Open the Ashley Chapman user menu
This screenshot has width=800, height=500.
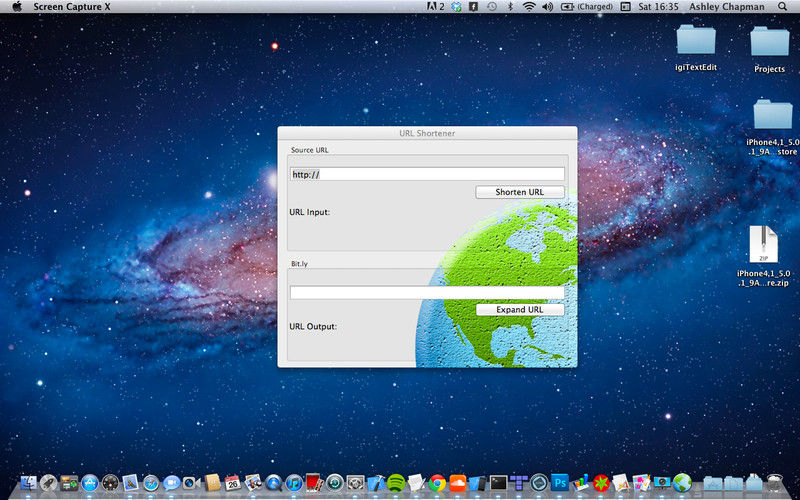point(727,7)
